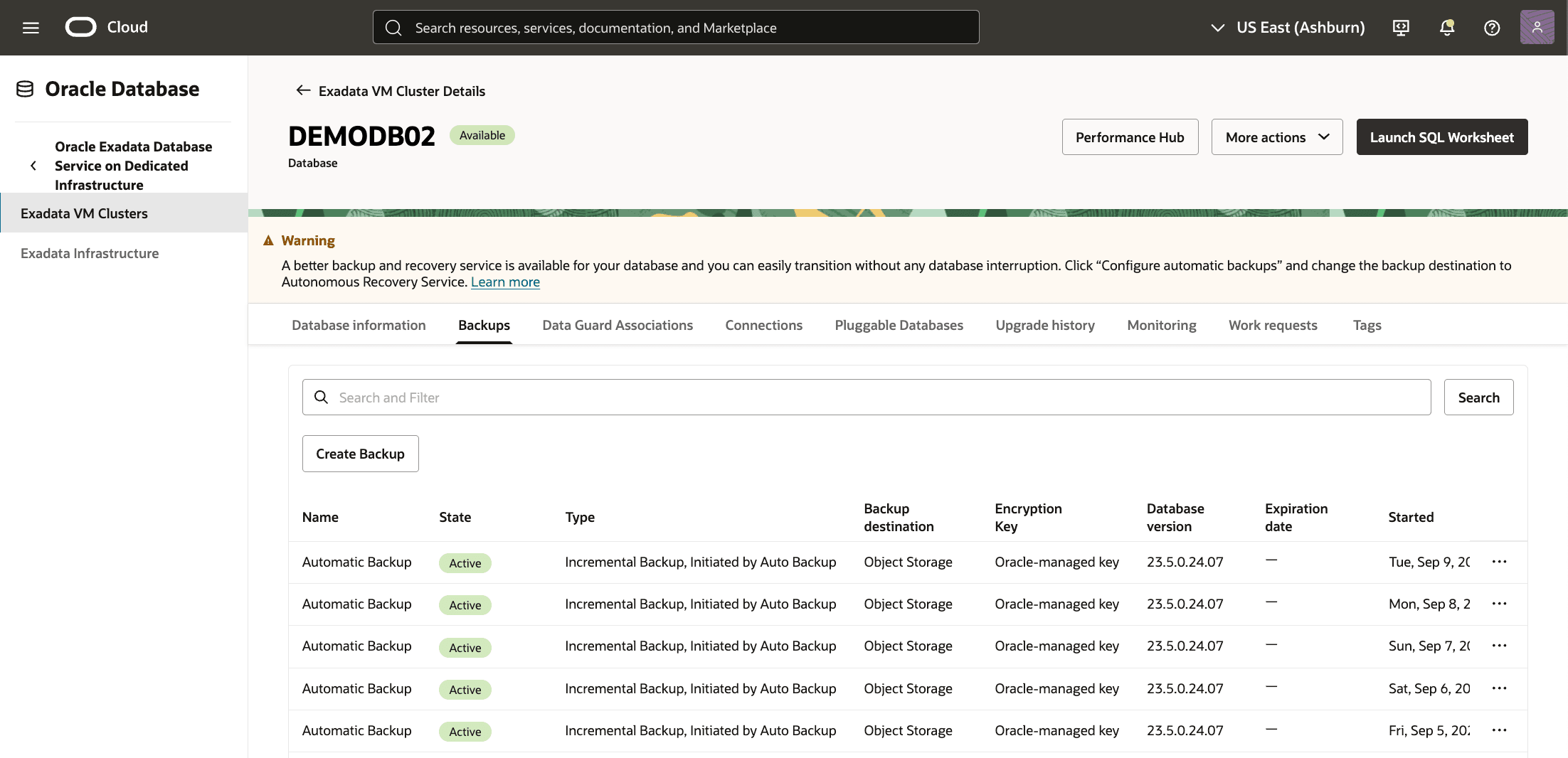Image resolution: width=1568 pixels, height=758 pixels.
Task: Open the Cloud Shell console icon
Action: coord(1400,27)
